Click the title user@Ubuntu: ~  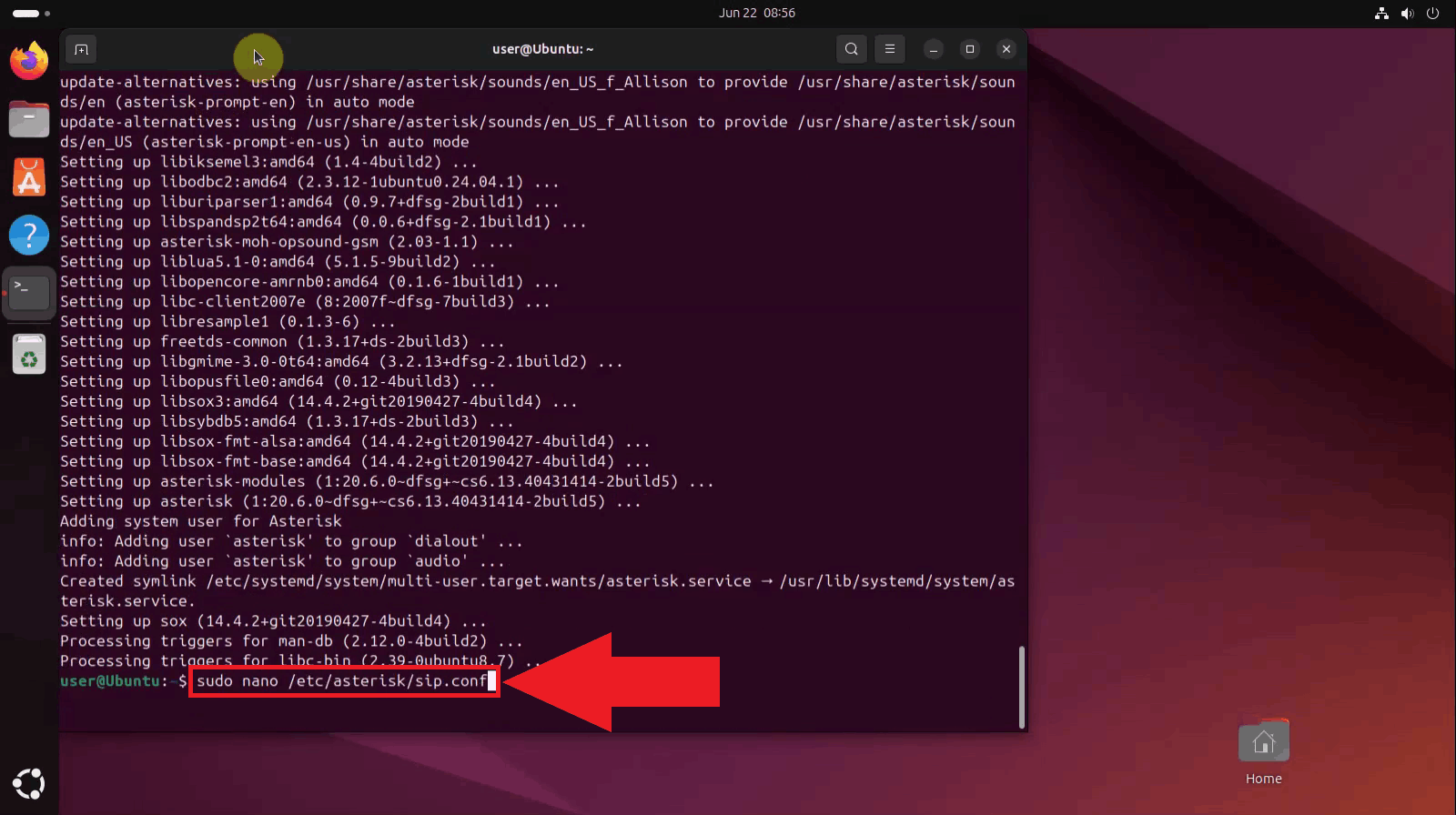542,49
